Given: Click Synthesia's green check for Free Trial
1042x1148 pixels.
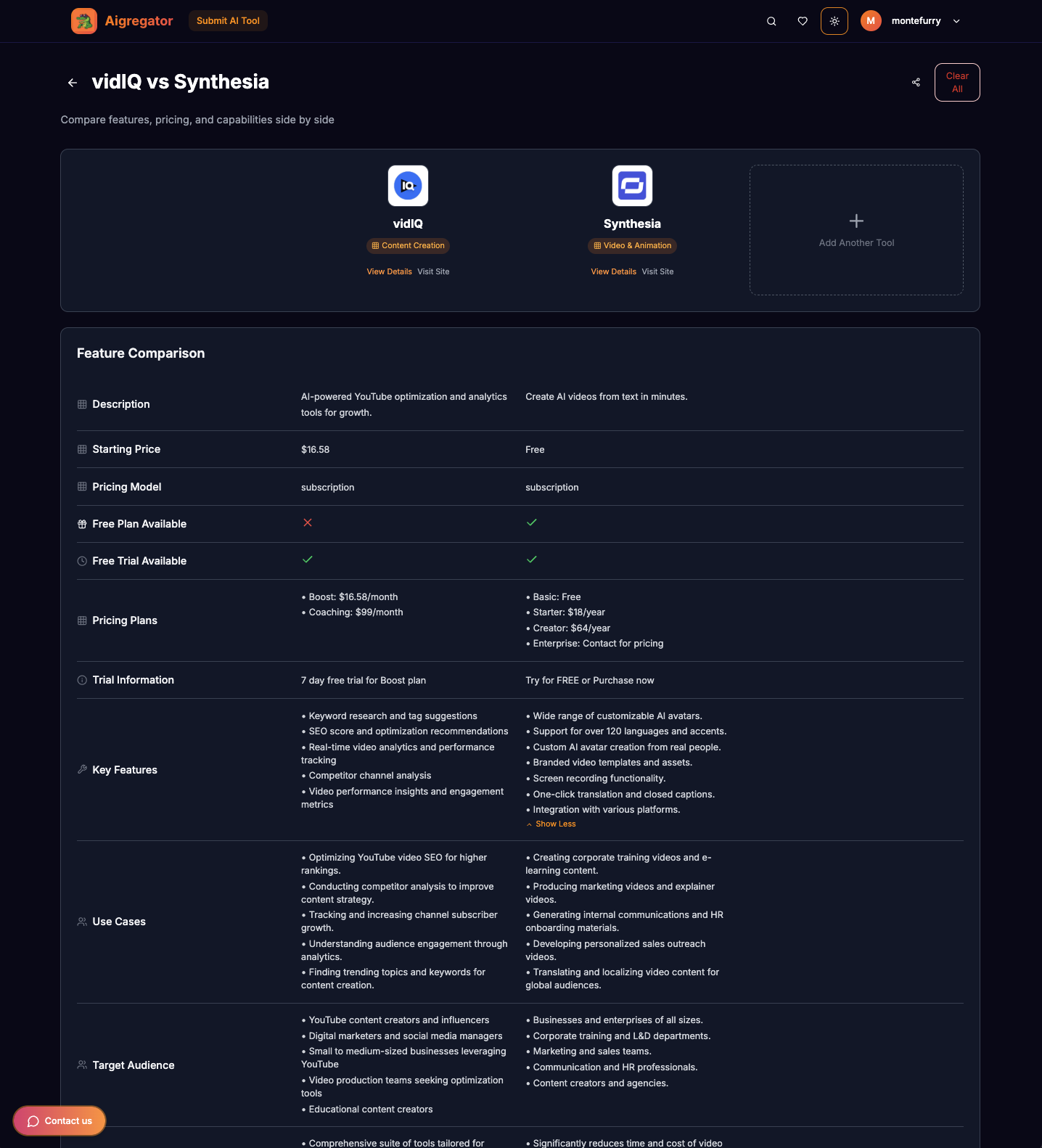Looking at the screenshot, I should [532, 559].
